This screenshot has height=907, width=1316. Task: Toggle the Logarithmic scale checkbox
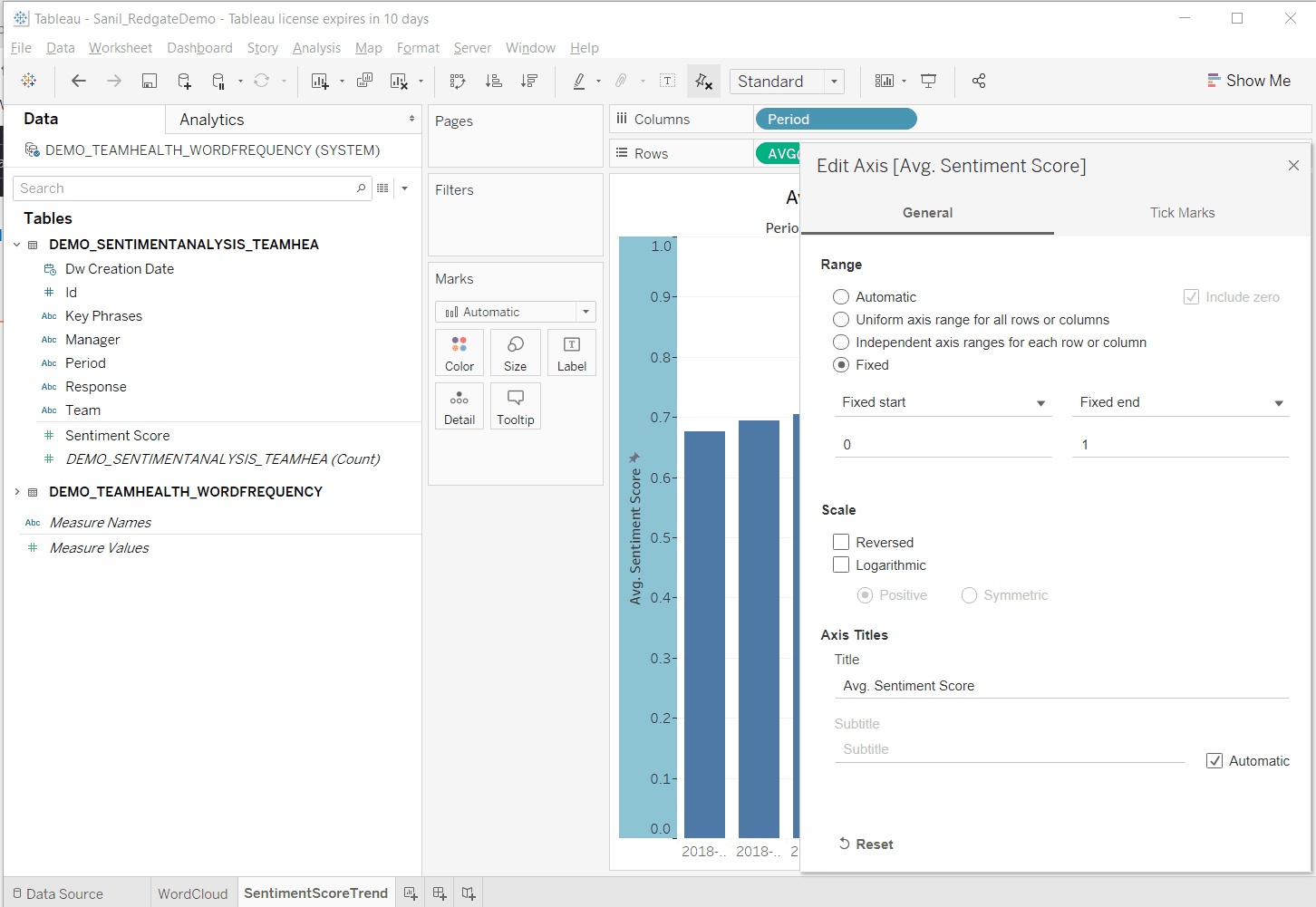pos(841,565)
